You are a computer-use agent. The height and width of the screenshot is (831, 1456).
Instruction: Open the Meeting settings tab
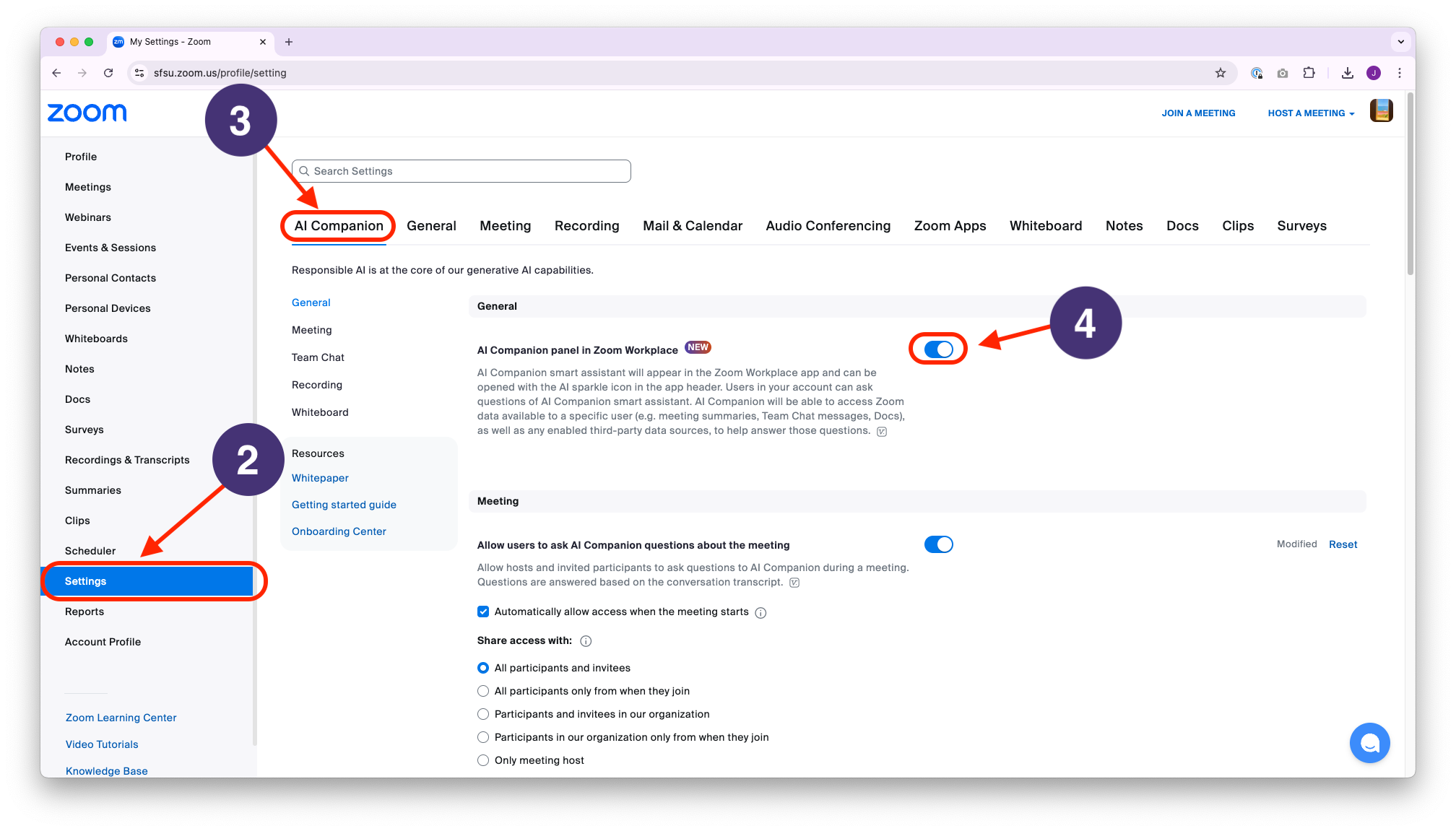click(506, 226)
